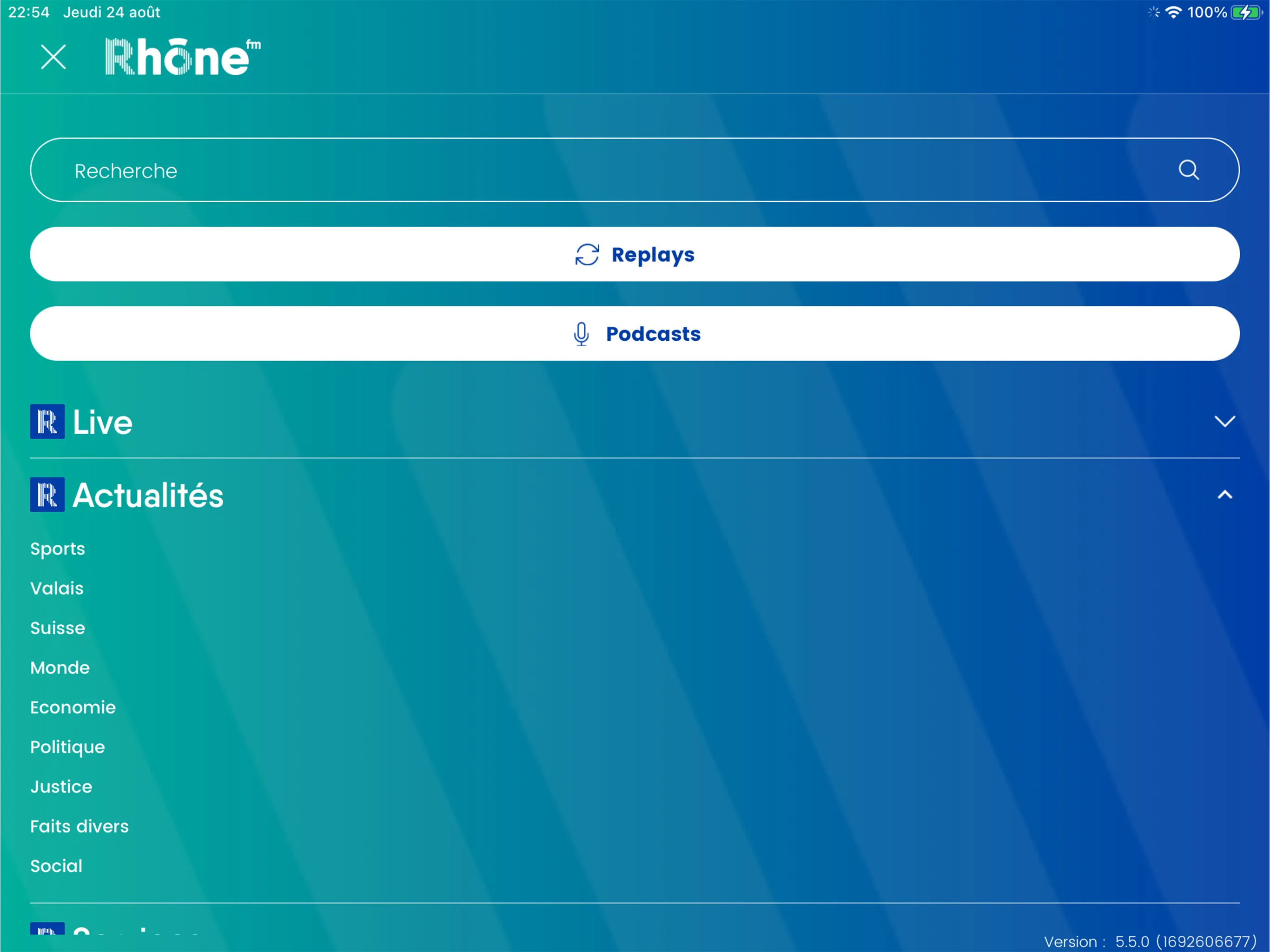Close the menu with the X icon
The image size is (1270, 952).
tap(53, 57)
